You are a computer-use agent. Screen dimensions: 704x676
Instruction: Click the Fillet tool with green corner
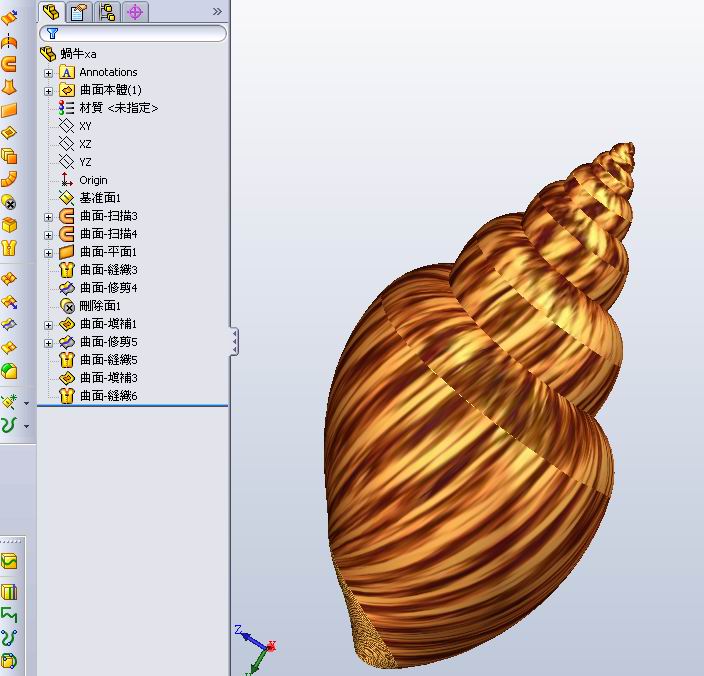(x=9, y=371)
